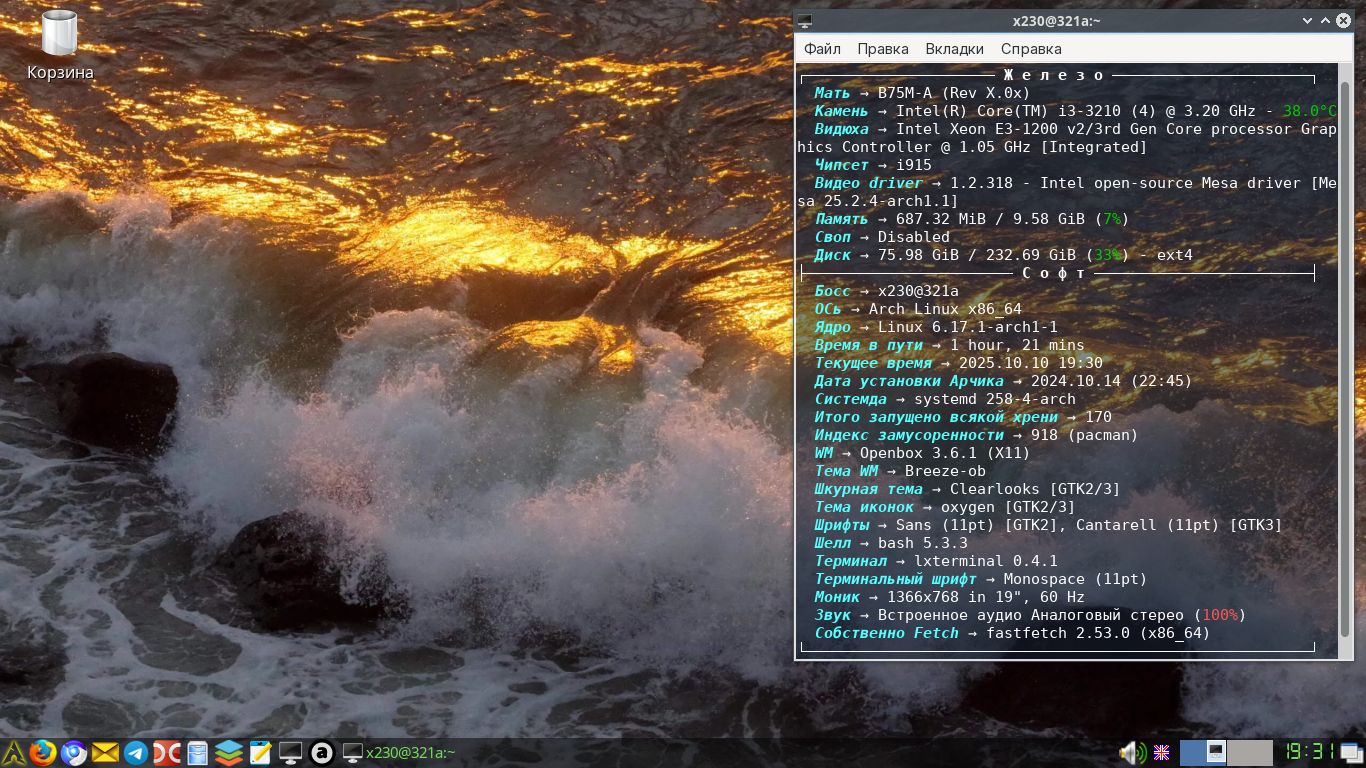This screenshot has width=1366, height=768.
Task: Click the black circled 'a' launcher icon
Action: (321, 753)
